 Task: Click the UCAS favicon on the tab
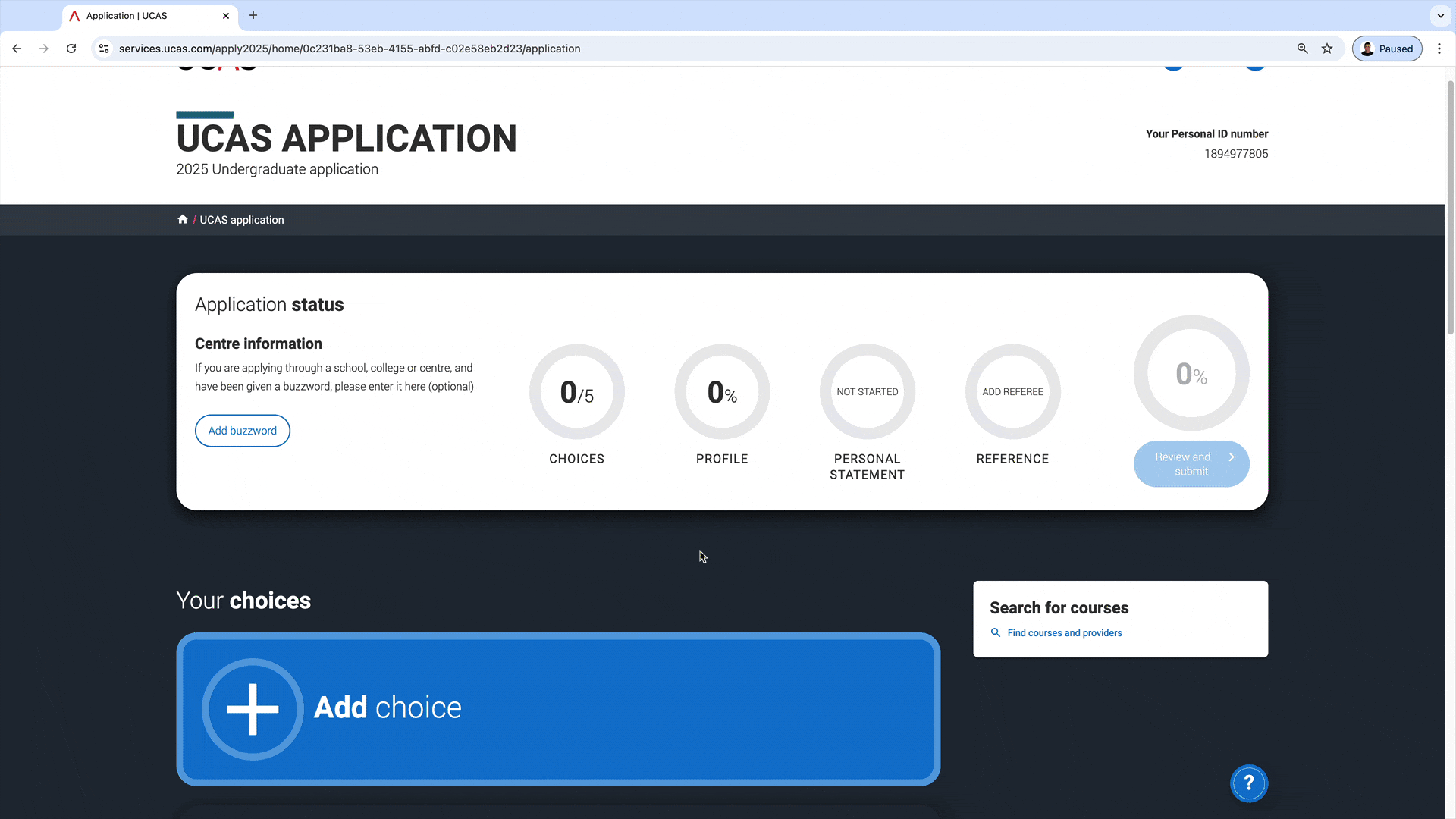point(74,16)
